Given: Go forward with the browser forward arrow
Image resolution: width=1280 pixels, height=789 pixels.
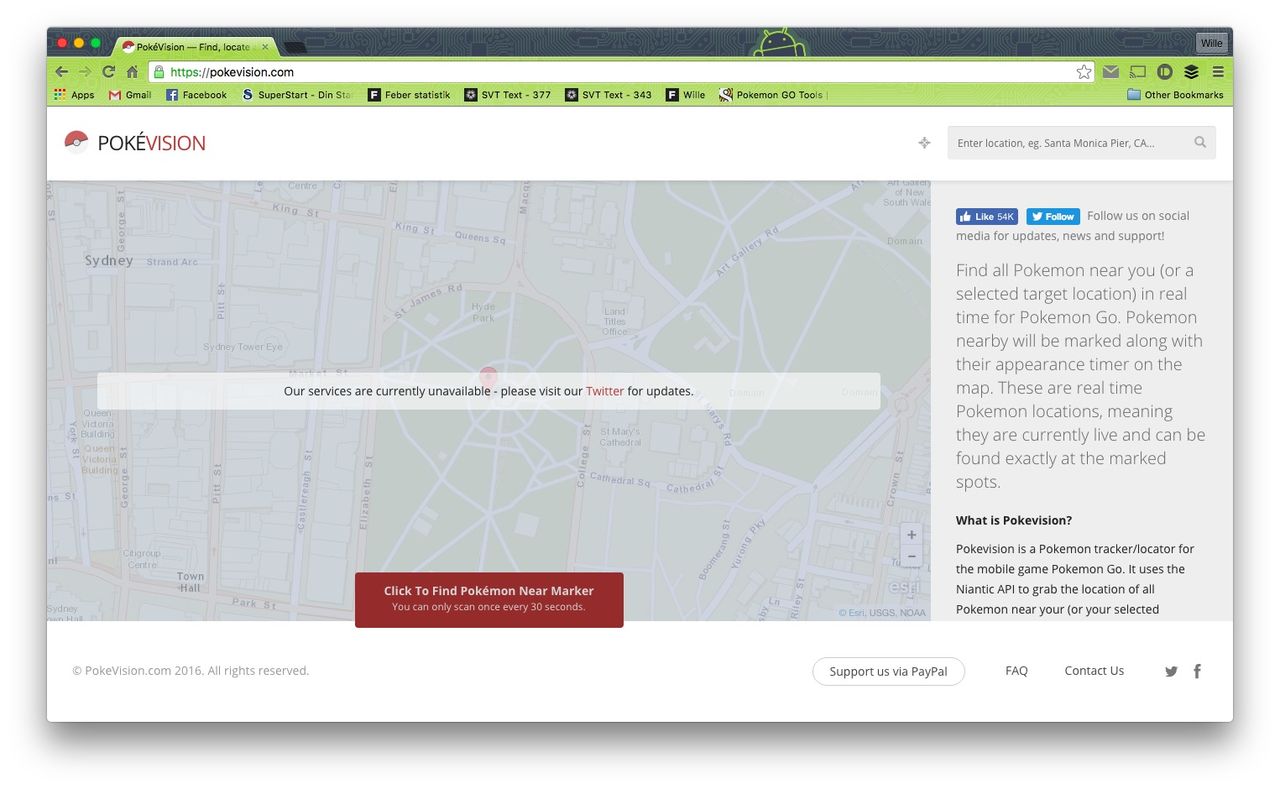Looking at the screenshot, I should click(85, 72).
